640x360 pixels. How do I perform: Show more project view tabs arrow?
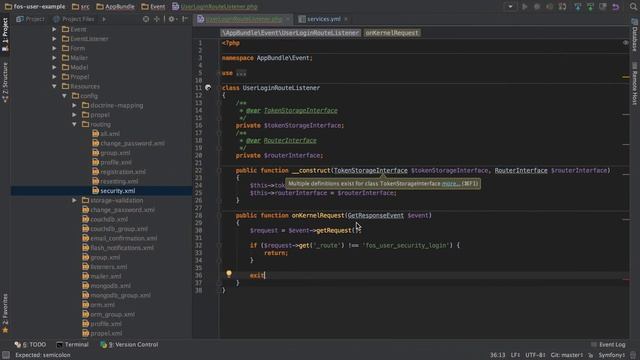click(104, 19)
